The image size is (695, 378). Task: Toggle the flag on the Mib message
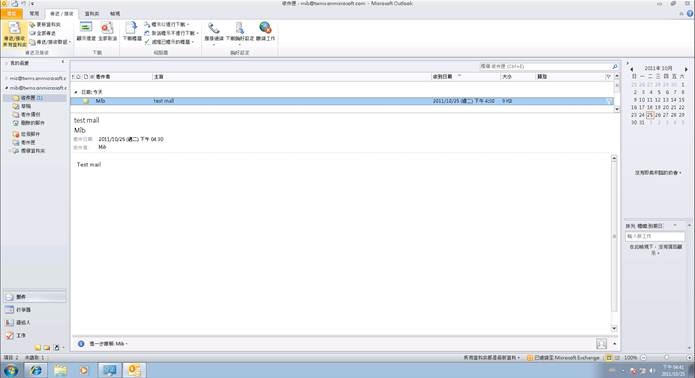[609, 101]
